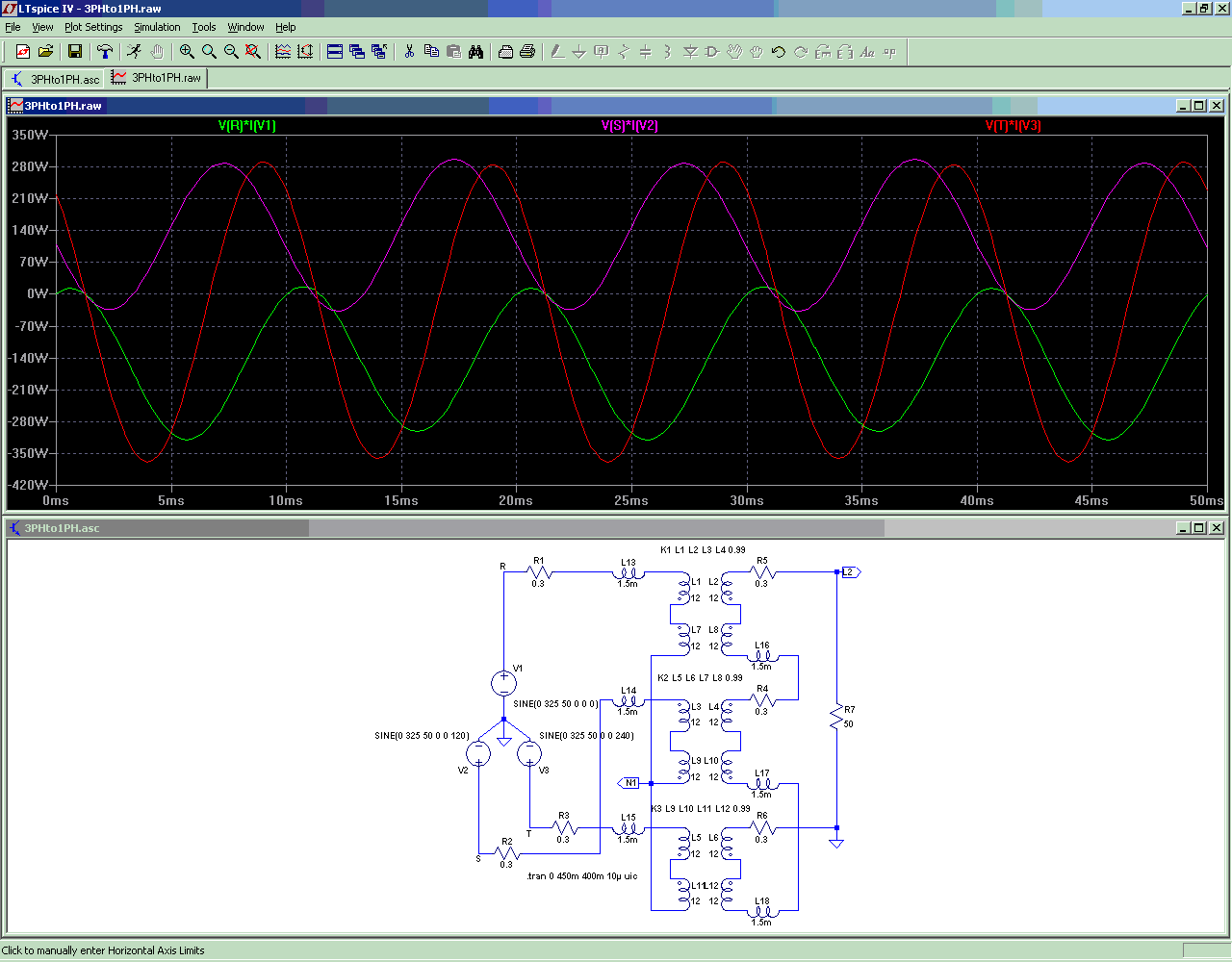Click the Print icon in toolbar
1232x962 pixels.
click(x=527, y=52)
